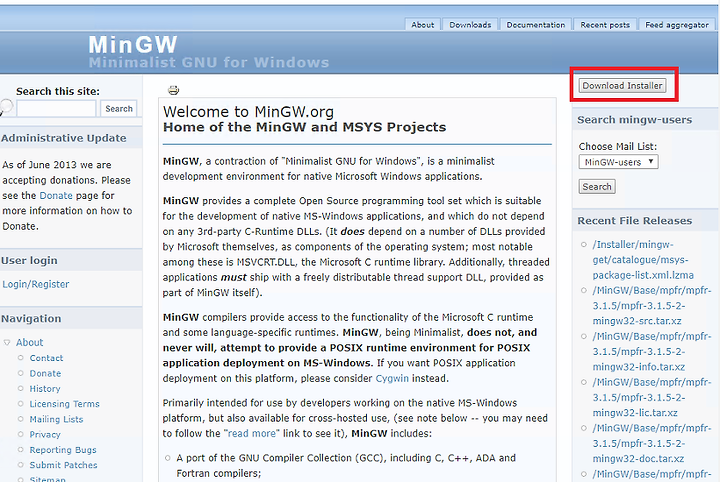
Task: Click the Administrative Update heading
Action: (64, 138)
